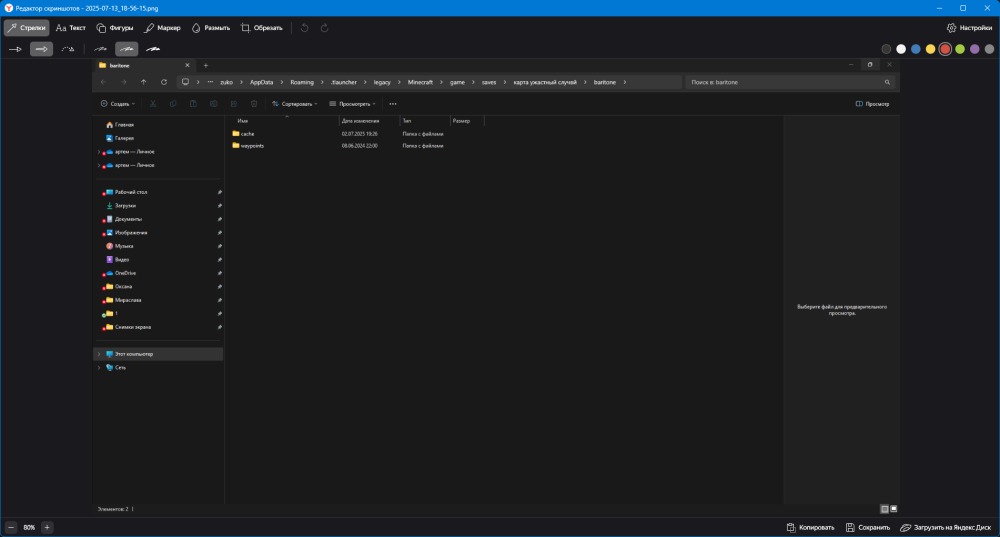The height and width of the screenshot is (537, 1000).
Task: Choose the yellow color swatch
Action: click(x=930, y=49)
